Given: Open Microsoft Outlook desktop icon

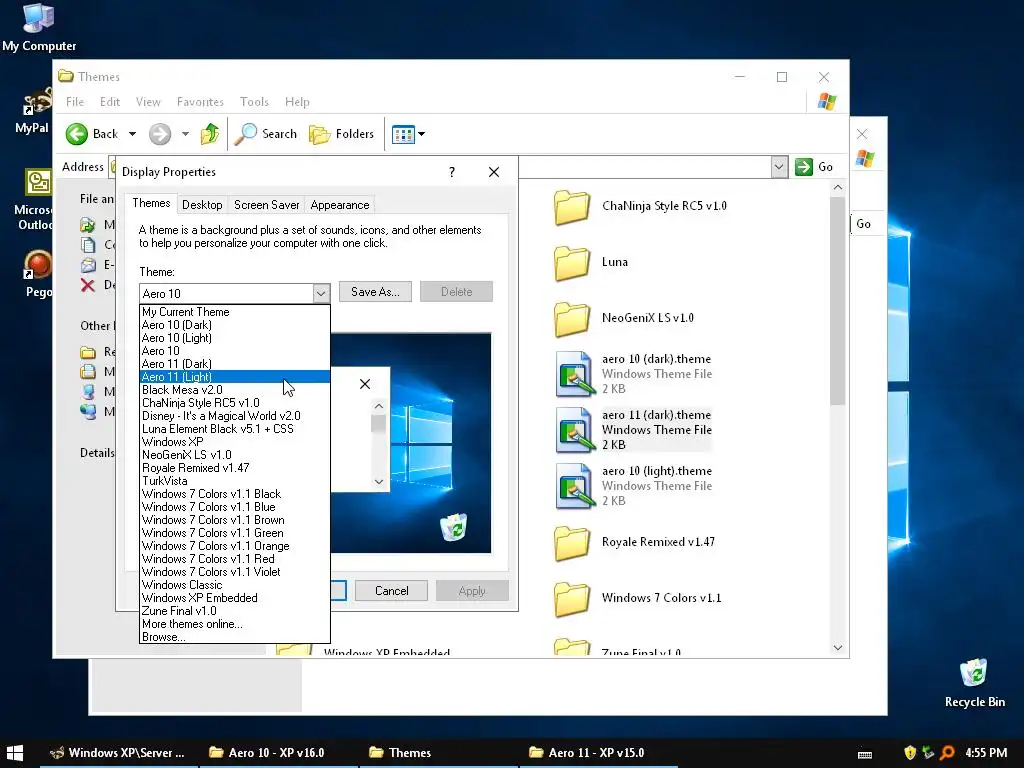Looking at the screenshot, I should [x=36, y=199].
